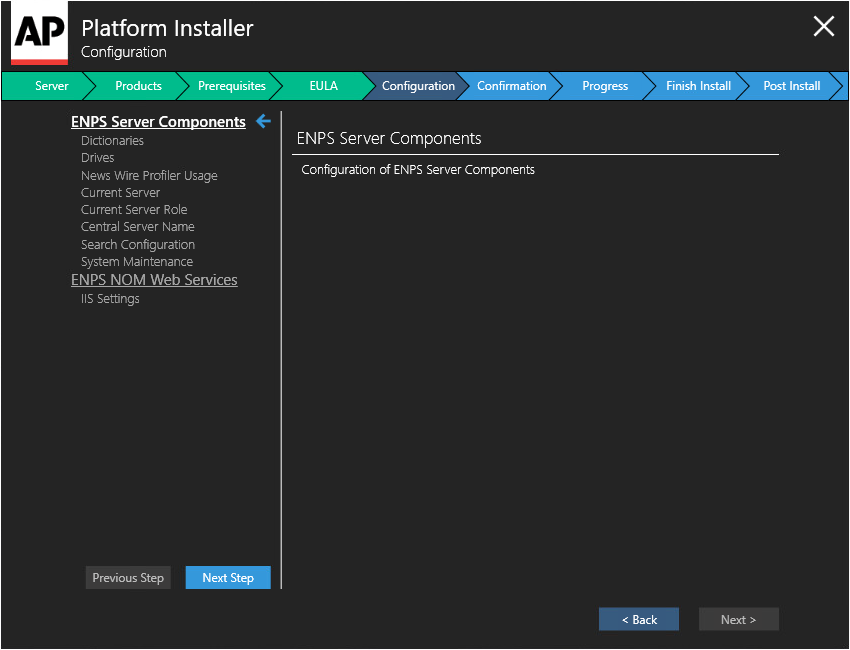Open the Current Server Role item
Image resolution: width=850 pixels, height=650 pixels.
coord(134,209)
